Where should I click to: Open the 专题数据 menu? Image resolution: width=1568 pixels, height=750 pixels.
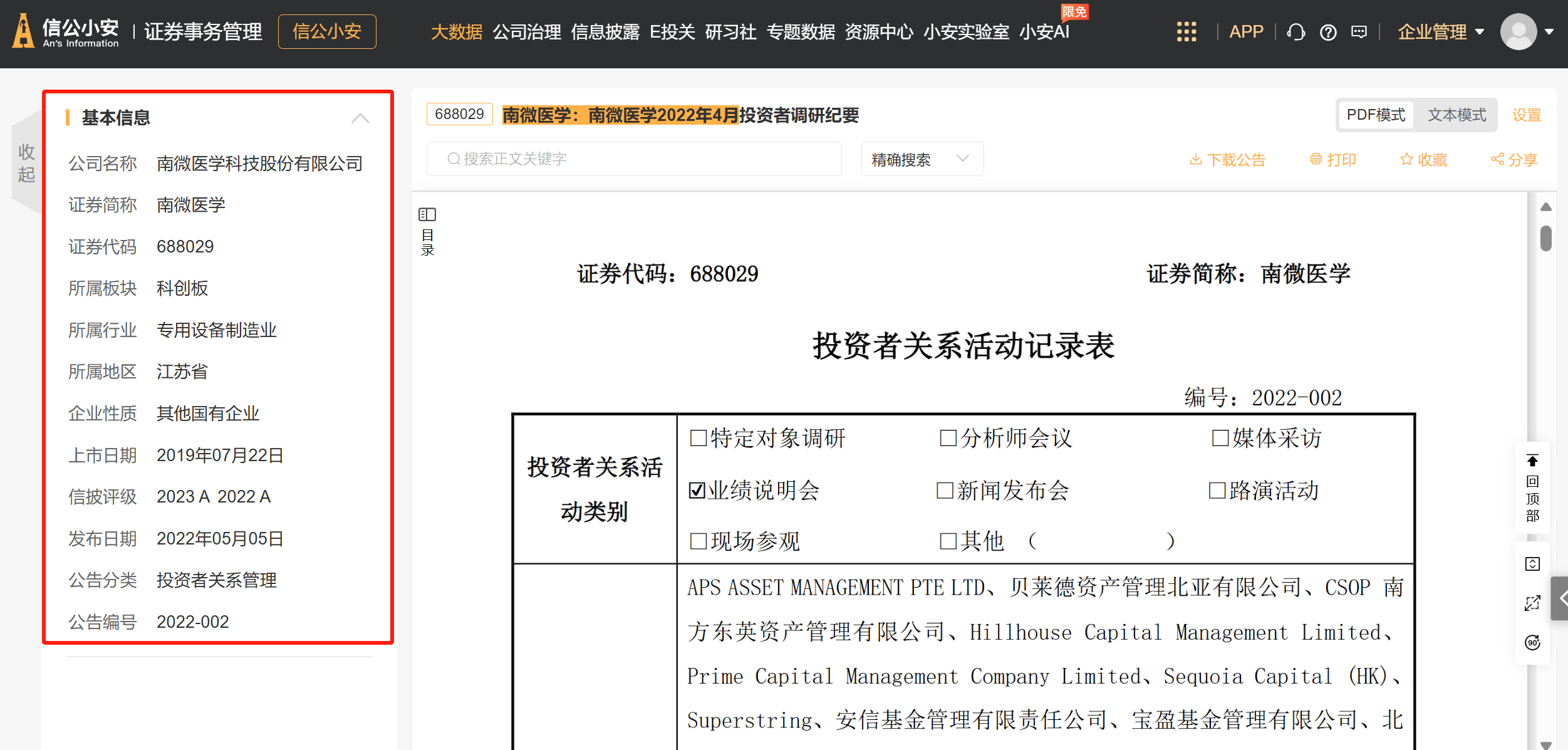tap(801, 32)
